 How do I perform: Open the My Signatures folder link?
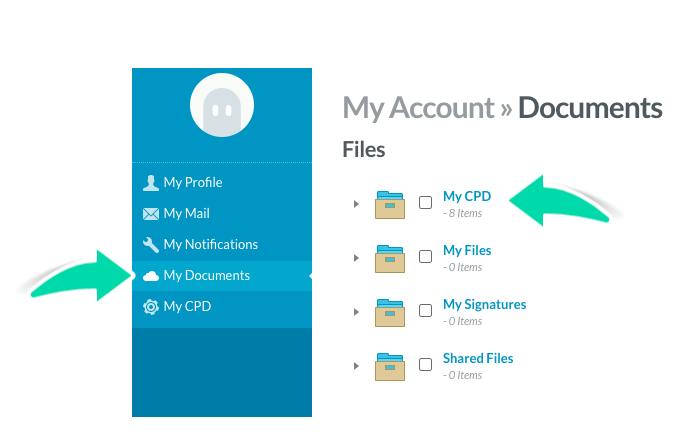point(485,304)
